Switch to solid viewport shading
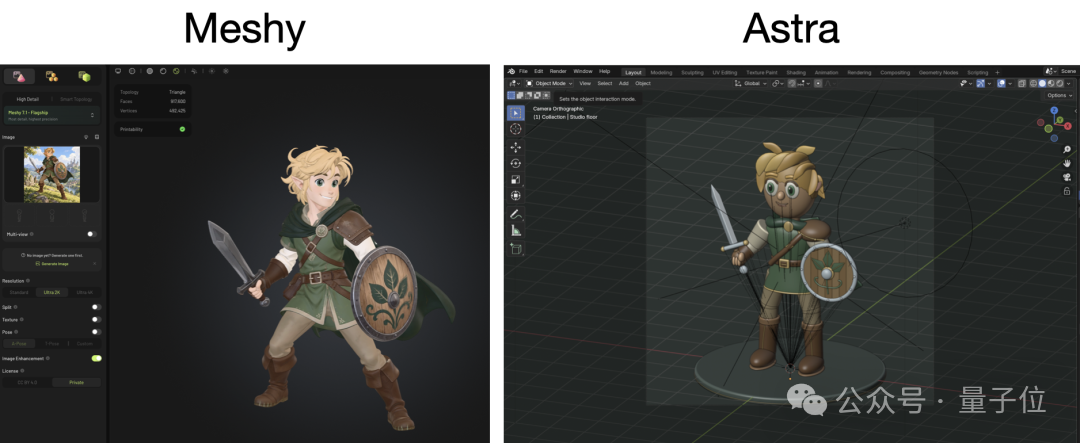The width and height of the screenshot is (1080, 443). click(x=1042, y=83)
